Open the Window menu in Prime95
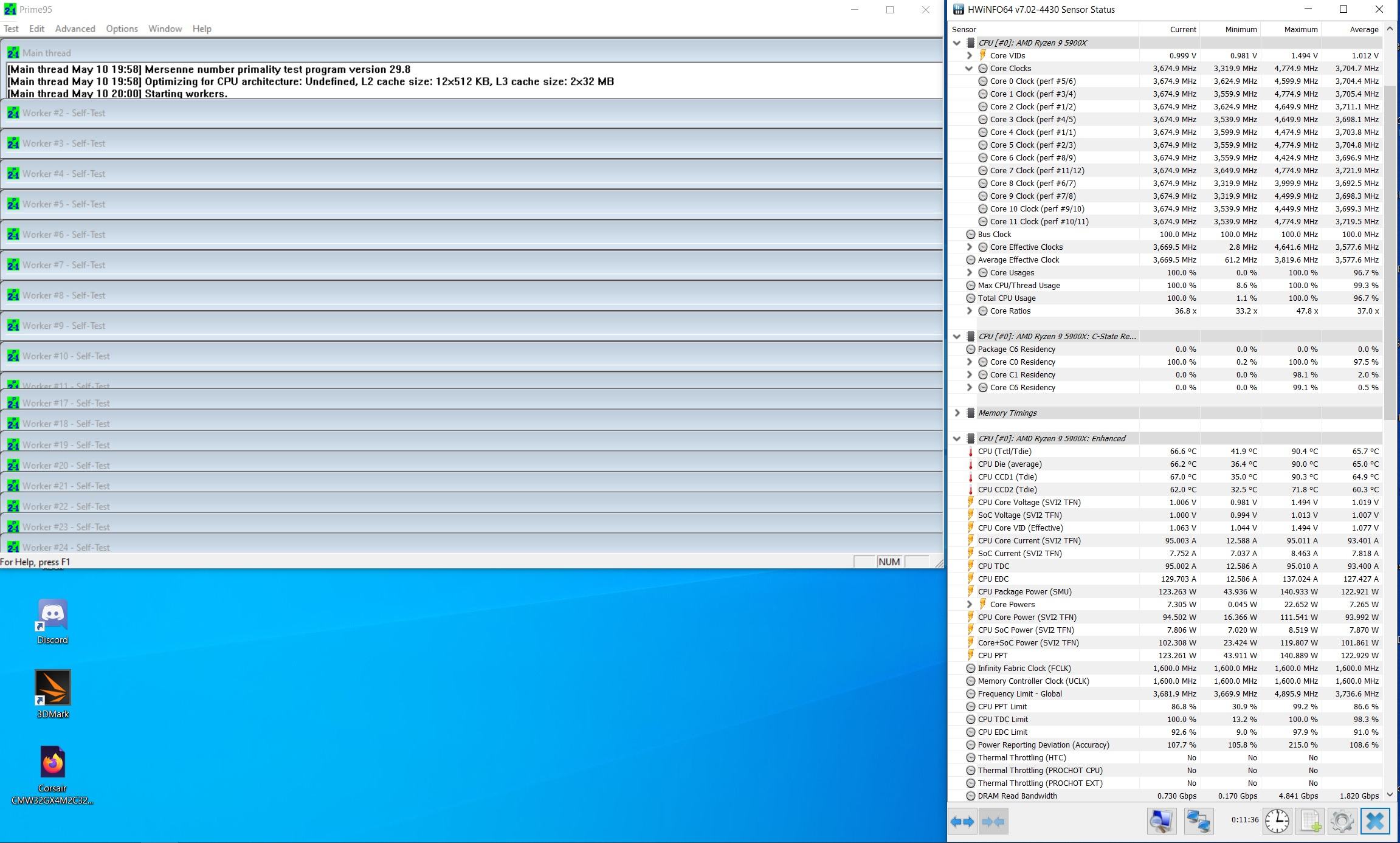This screenshot has width=1400, height=843. coord(165,29)
